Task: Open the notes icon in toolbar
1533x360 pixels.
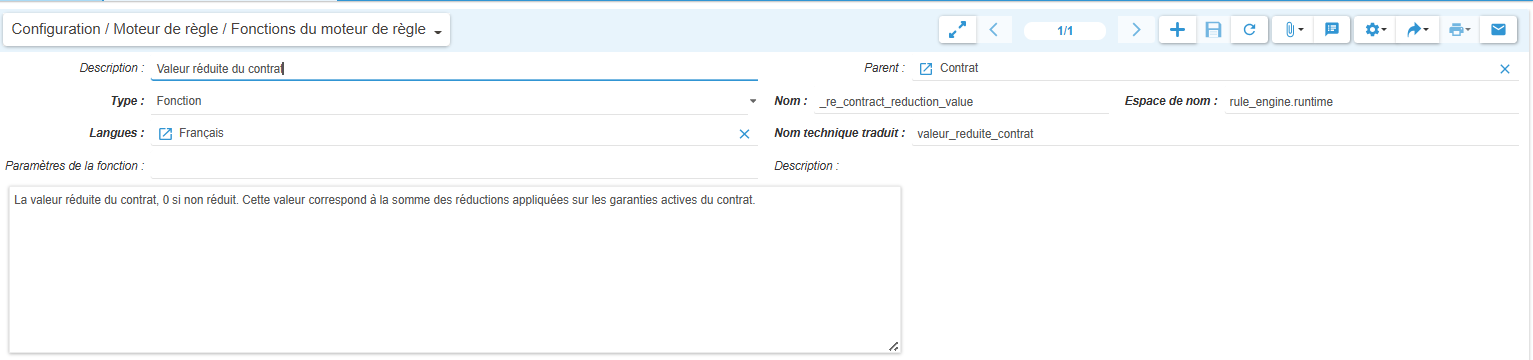Action: tap(1332, 30)
